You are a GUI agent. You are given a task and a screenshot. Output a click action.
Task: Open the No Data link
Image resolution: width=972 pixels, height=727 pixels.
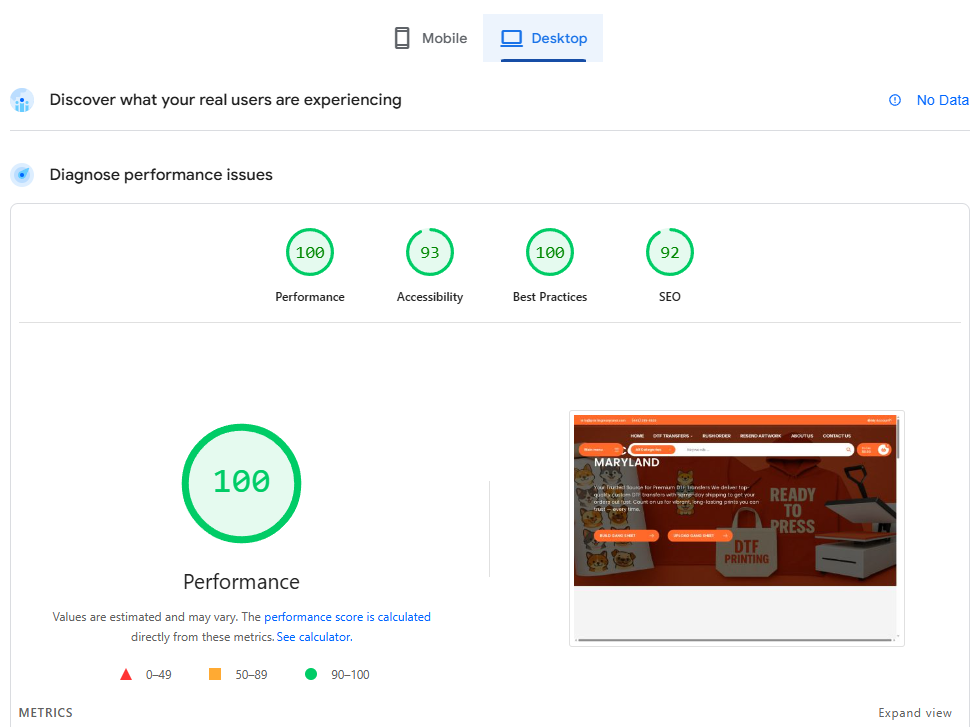tap(942, 100)
